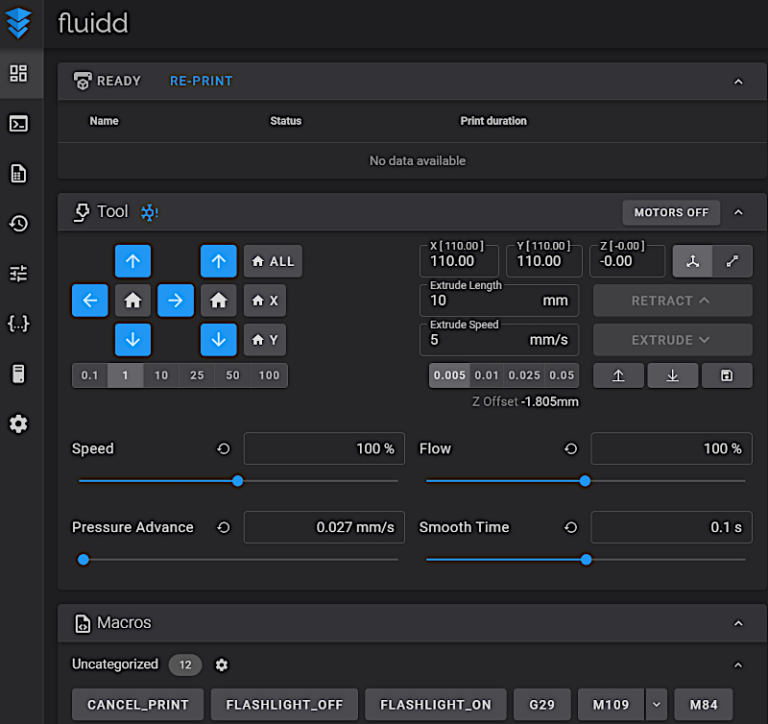Open the Dashboard page in sidebar
Image resolution: width=768 pixels, height=724 pixels.
tap(18, 73)
